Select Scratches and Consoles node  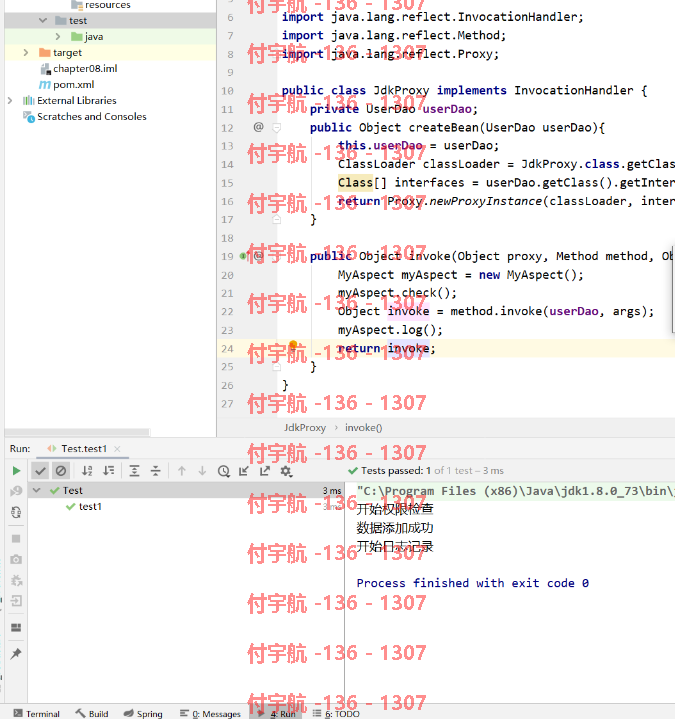coord(92,116)
